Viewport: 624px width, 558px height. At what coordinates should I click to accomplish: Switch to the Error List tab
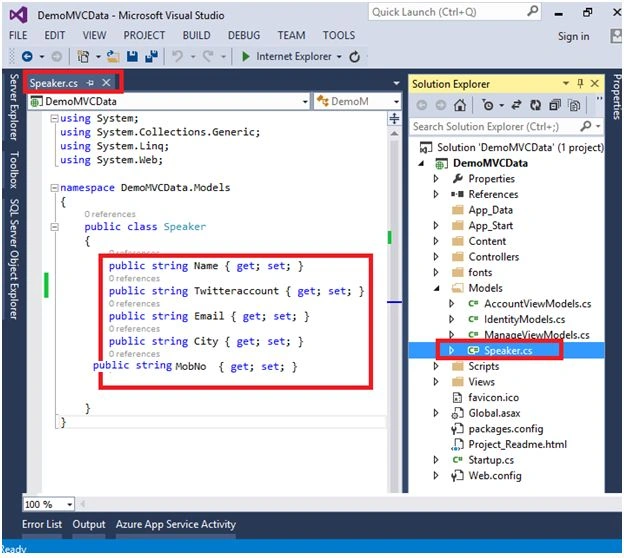(x=42, y=524)
